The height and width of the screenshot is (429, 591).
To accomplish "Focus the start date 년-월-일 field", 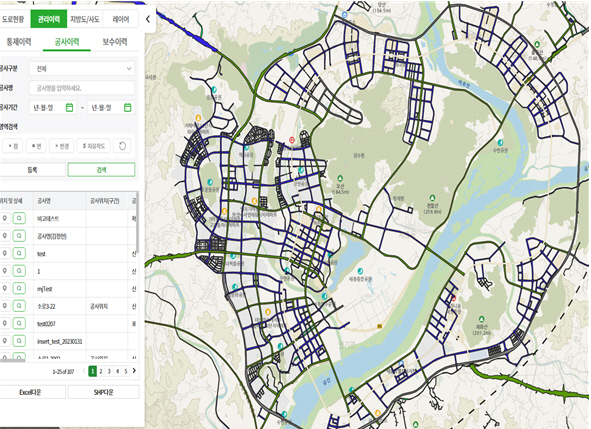I will [53, 108].
